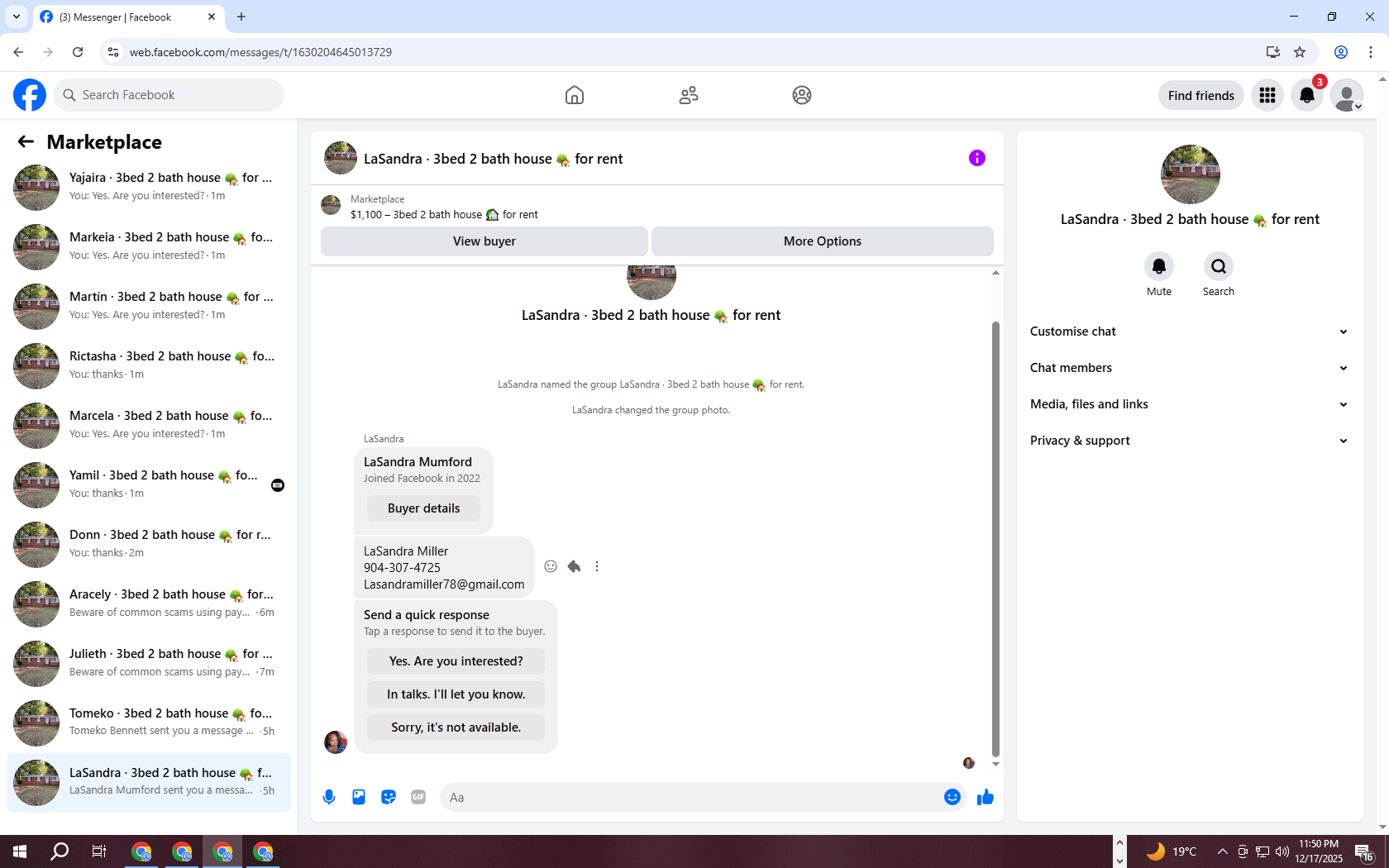Focus the Aa message input field
The height and width of the screenshot is (868, 1389).
tap(690, 797)
